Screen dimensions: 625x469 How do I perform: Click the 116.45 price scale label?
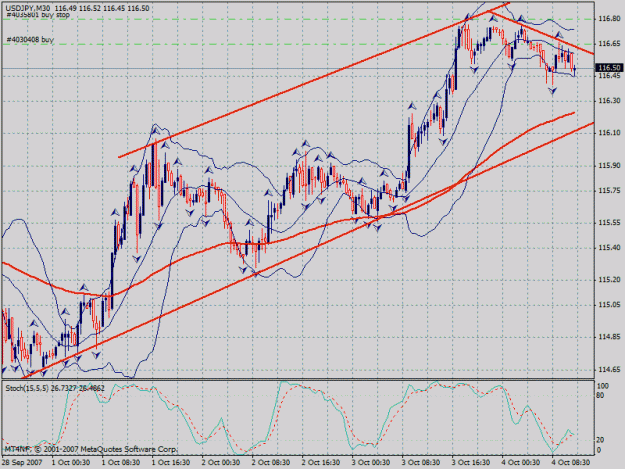pyautogui.click(x=609, y=76)
